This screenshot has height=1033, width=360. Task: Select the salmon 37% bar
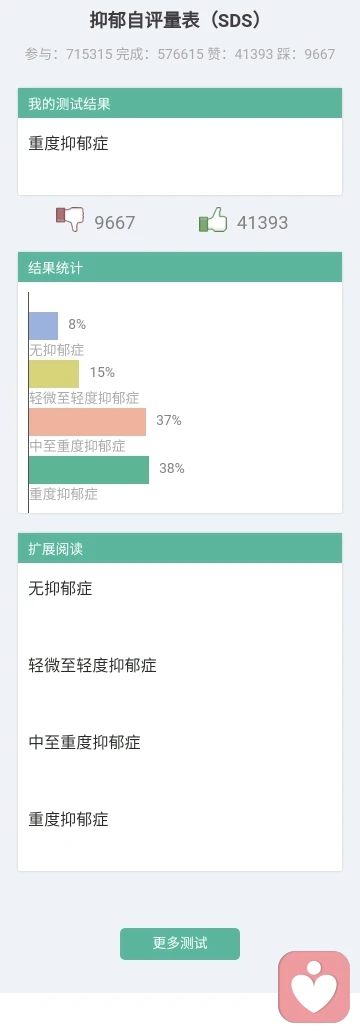tap(88, 422)
